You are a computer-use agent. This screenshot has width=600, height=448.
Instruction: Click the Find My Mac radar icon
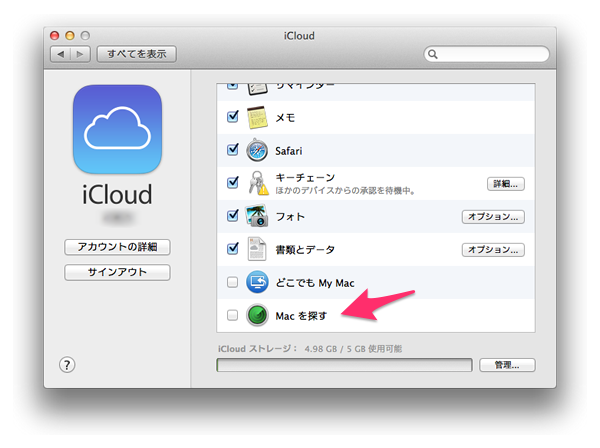(257, 315)
